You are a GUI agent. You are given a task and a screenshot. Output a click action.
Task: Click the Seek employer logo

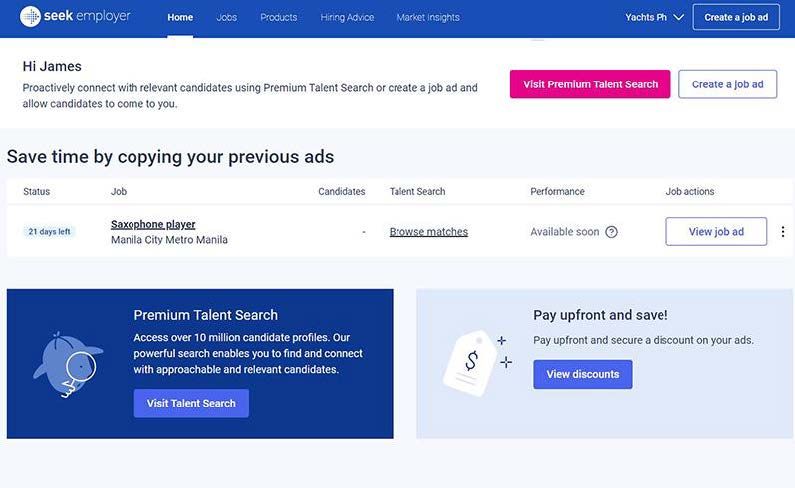click(x=75, y=17)
